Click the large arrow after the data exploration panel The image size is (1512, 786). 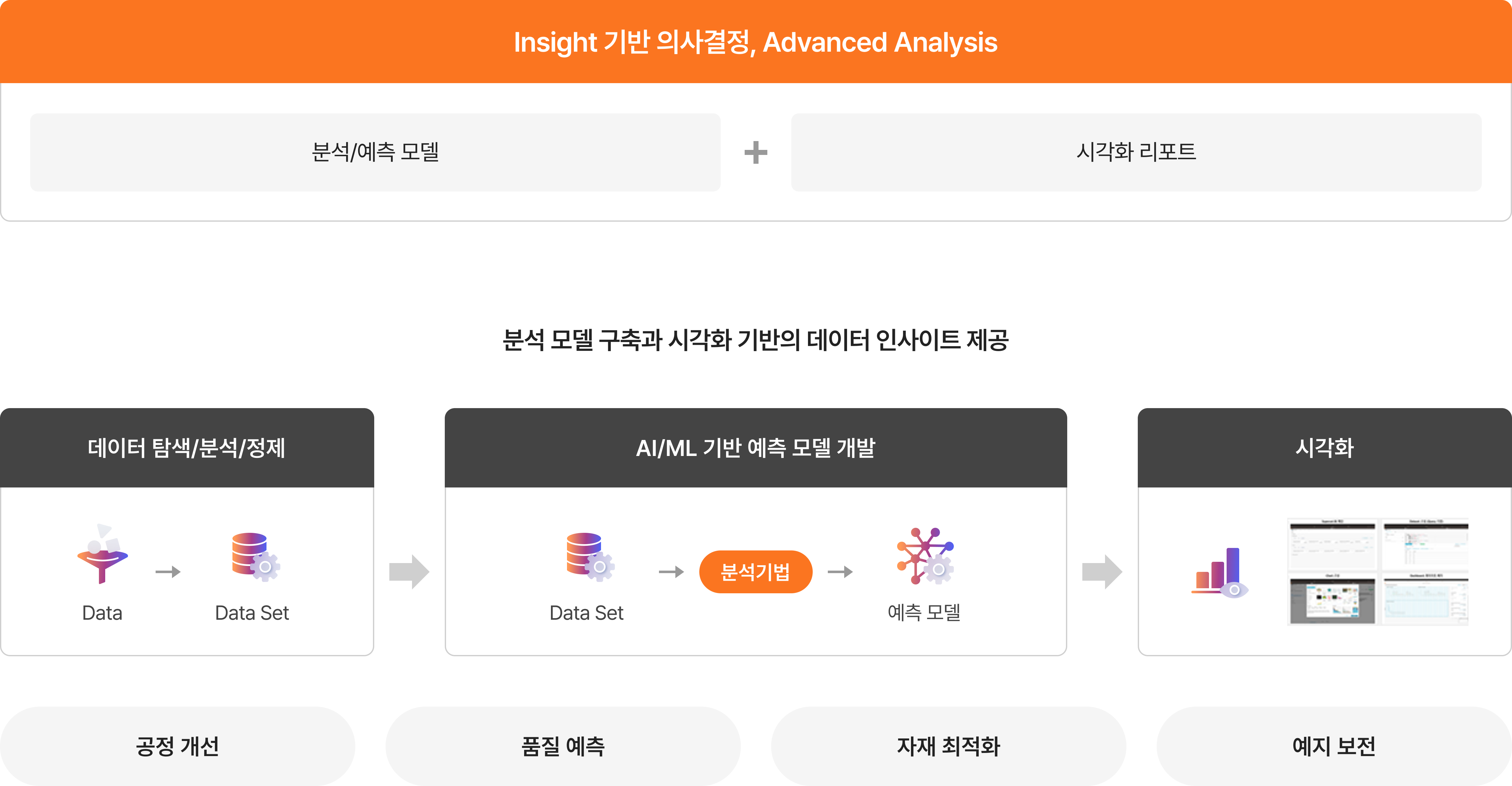coord(409,571)
